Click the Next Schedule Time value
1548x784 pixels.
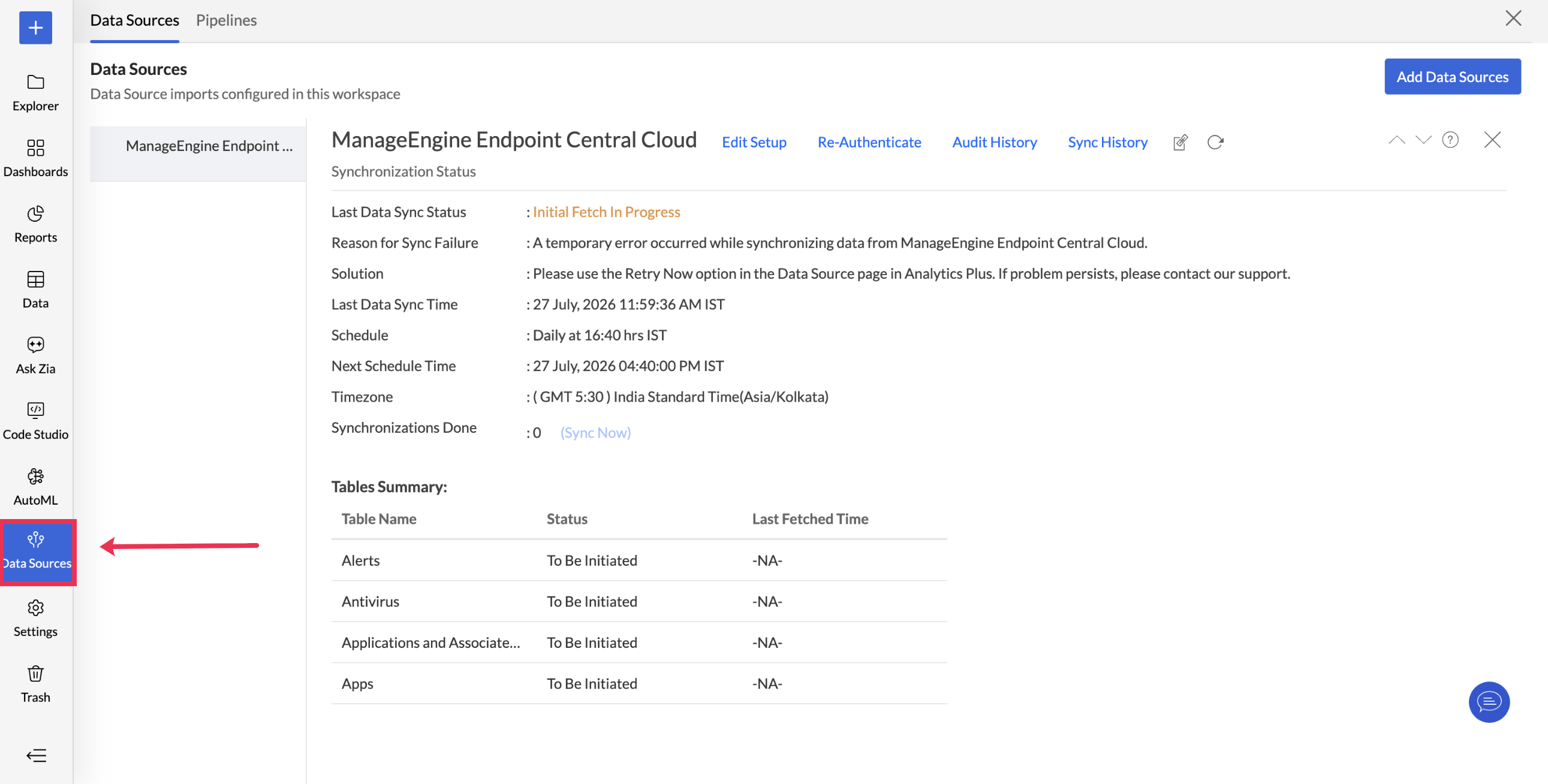coord(628,365)
